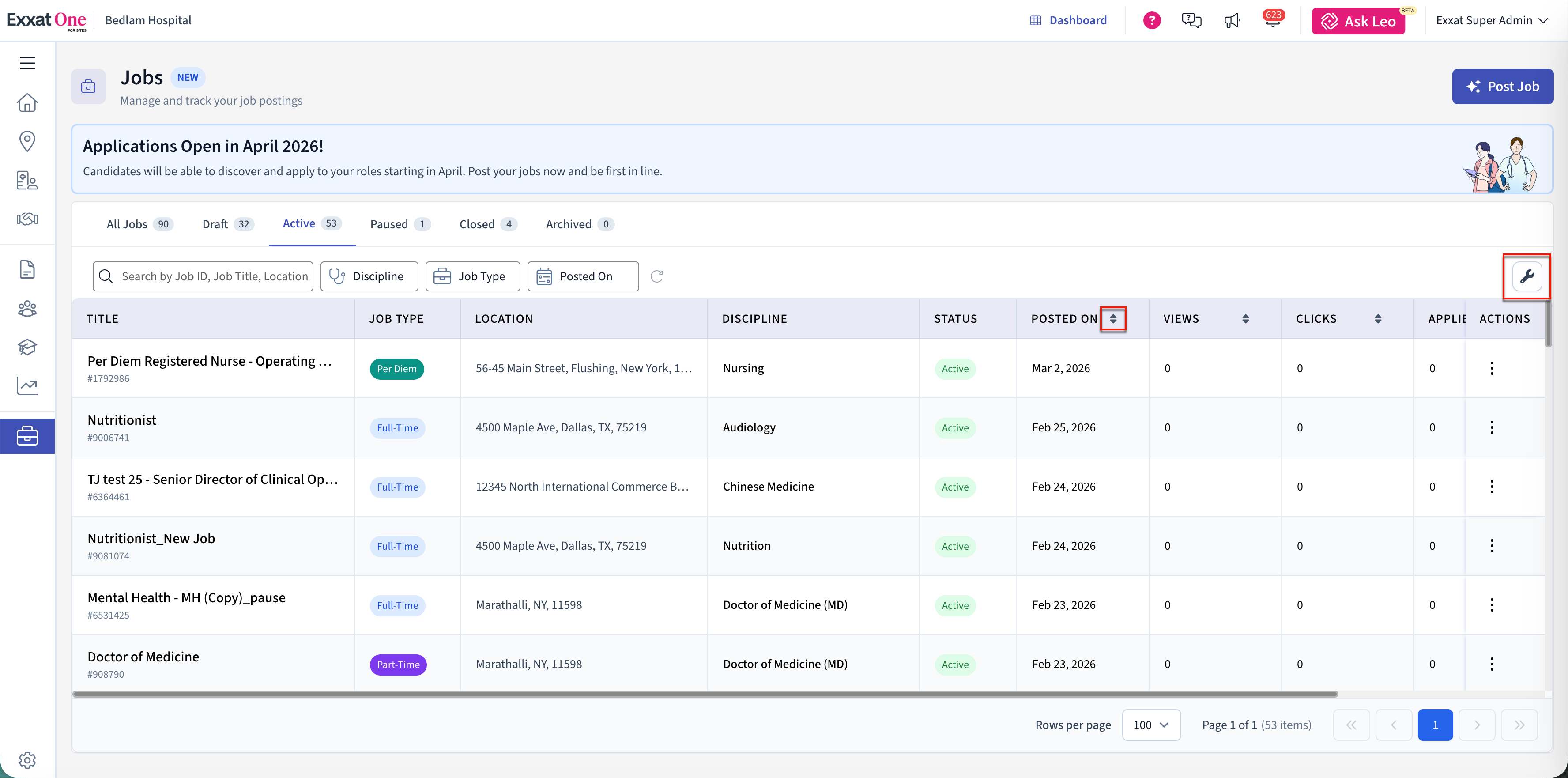This screenshot has height=778, width=1568.
Task: Click the handshake icon in sidebar
Action: [27, 219]
